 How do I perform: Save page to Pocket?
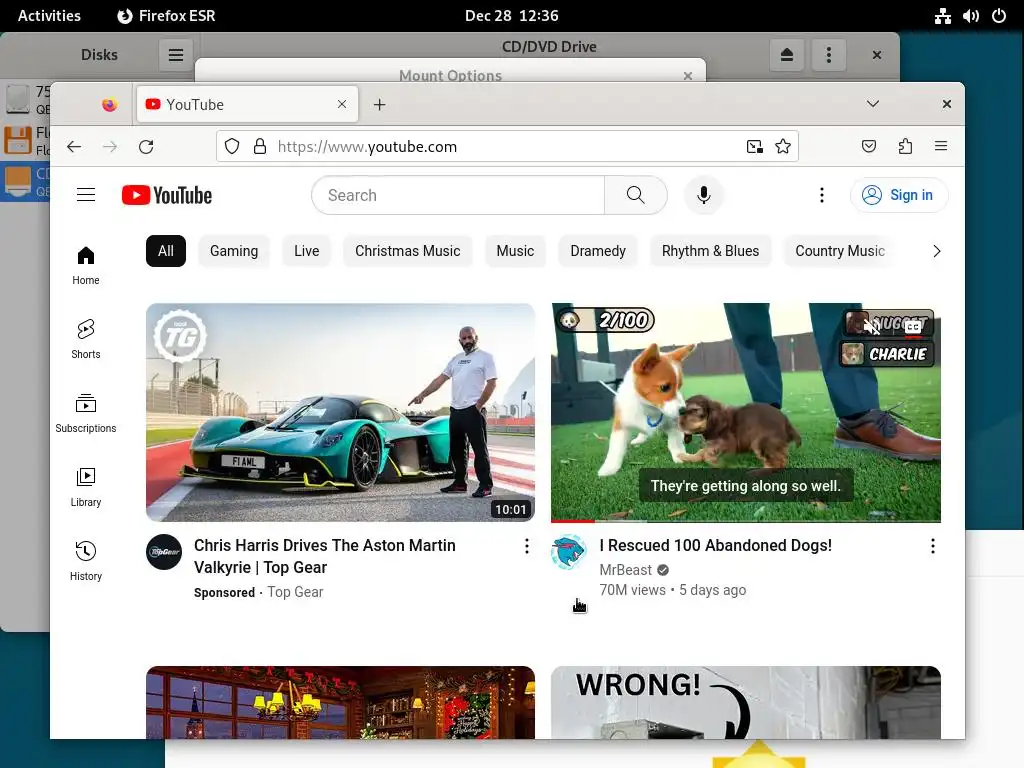coord(869,146)
